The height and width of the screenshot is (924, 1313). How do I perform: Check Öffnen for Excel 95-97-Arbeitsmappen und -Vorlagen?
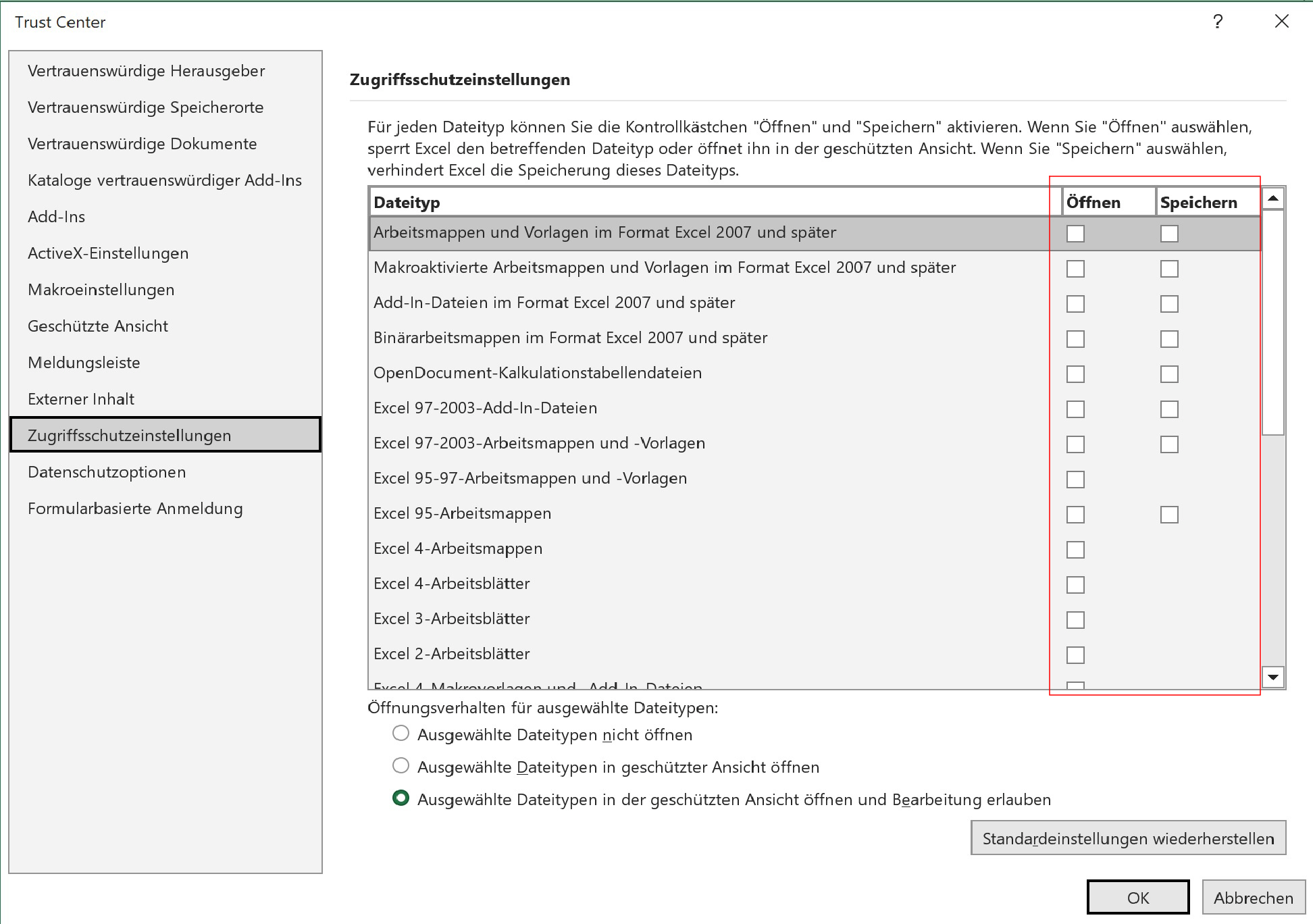1075,480
